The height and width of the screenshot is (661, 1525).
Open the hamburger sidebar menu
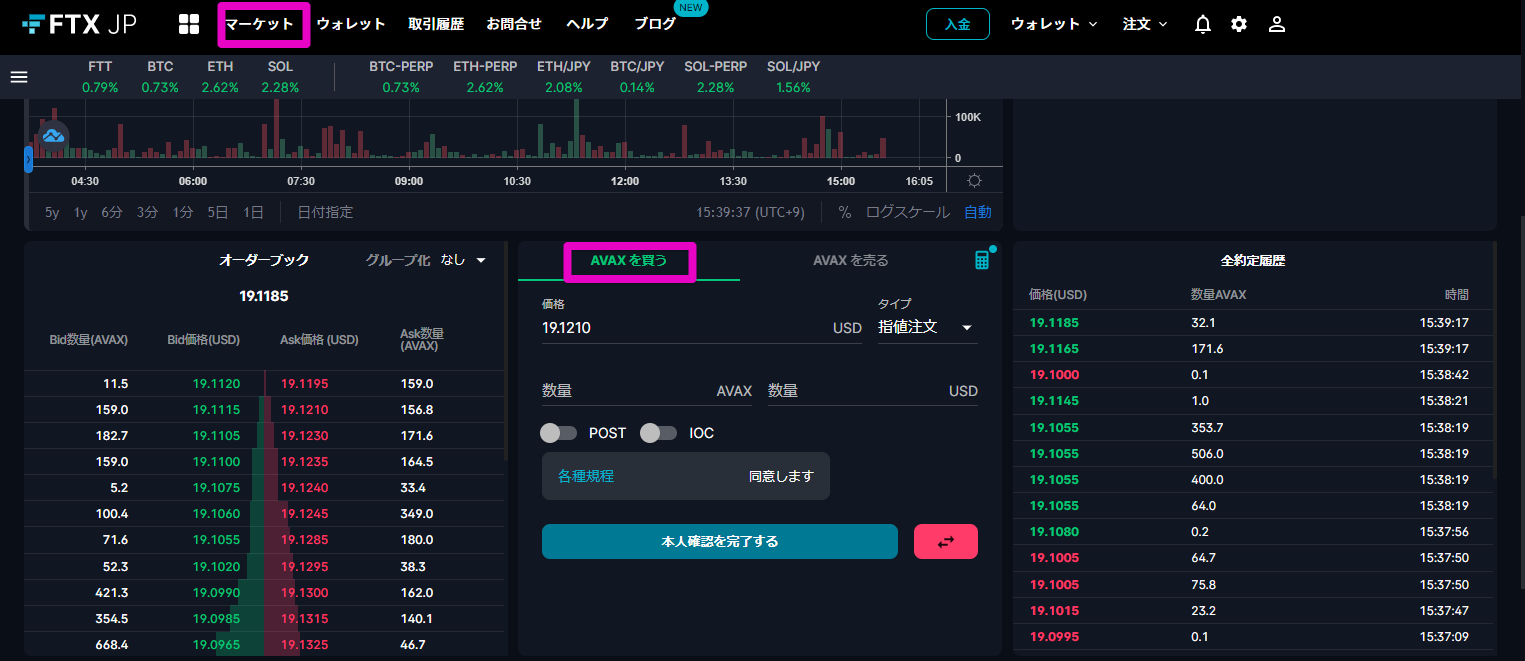pyautogui.click(x=18, y=77)
